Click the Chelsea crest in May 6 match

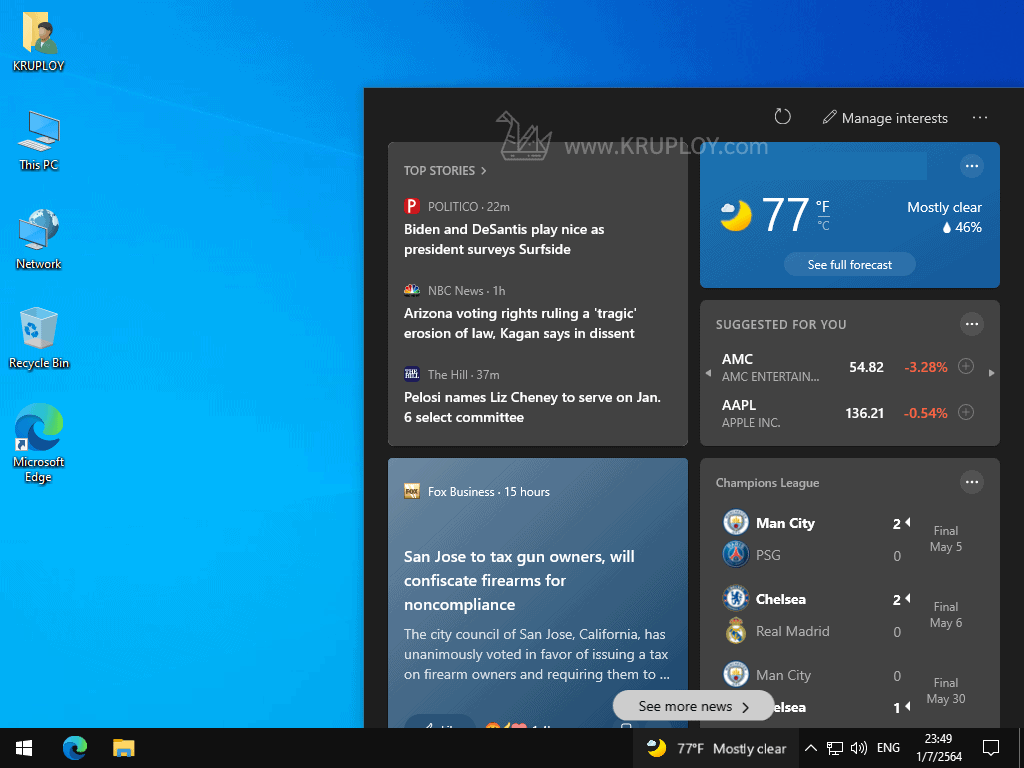pyautogui.click(x=736, y=598)
